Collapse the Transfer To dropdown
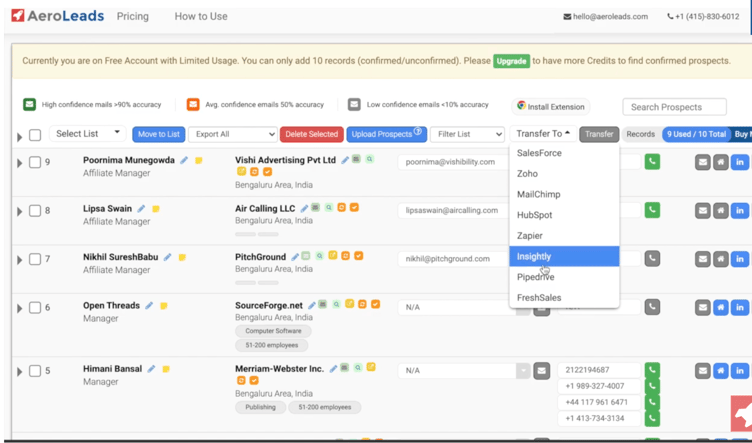The height and width of the screenshot is (443, 752). point(543,134)
